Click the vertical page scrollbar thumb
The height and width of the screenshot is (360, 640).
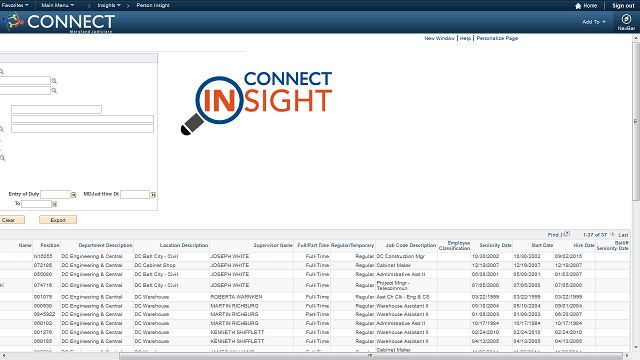pos(636,121)
